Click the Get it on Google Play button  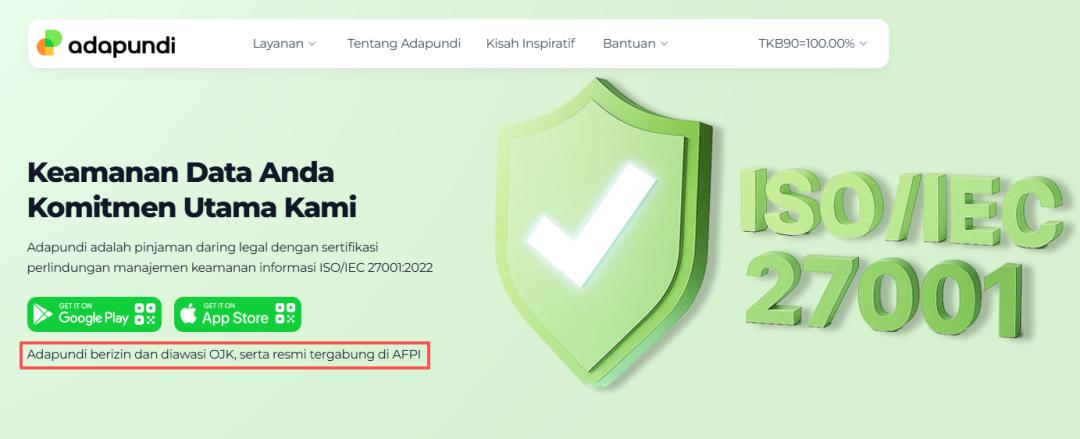(94, 314)
